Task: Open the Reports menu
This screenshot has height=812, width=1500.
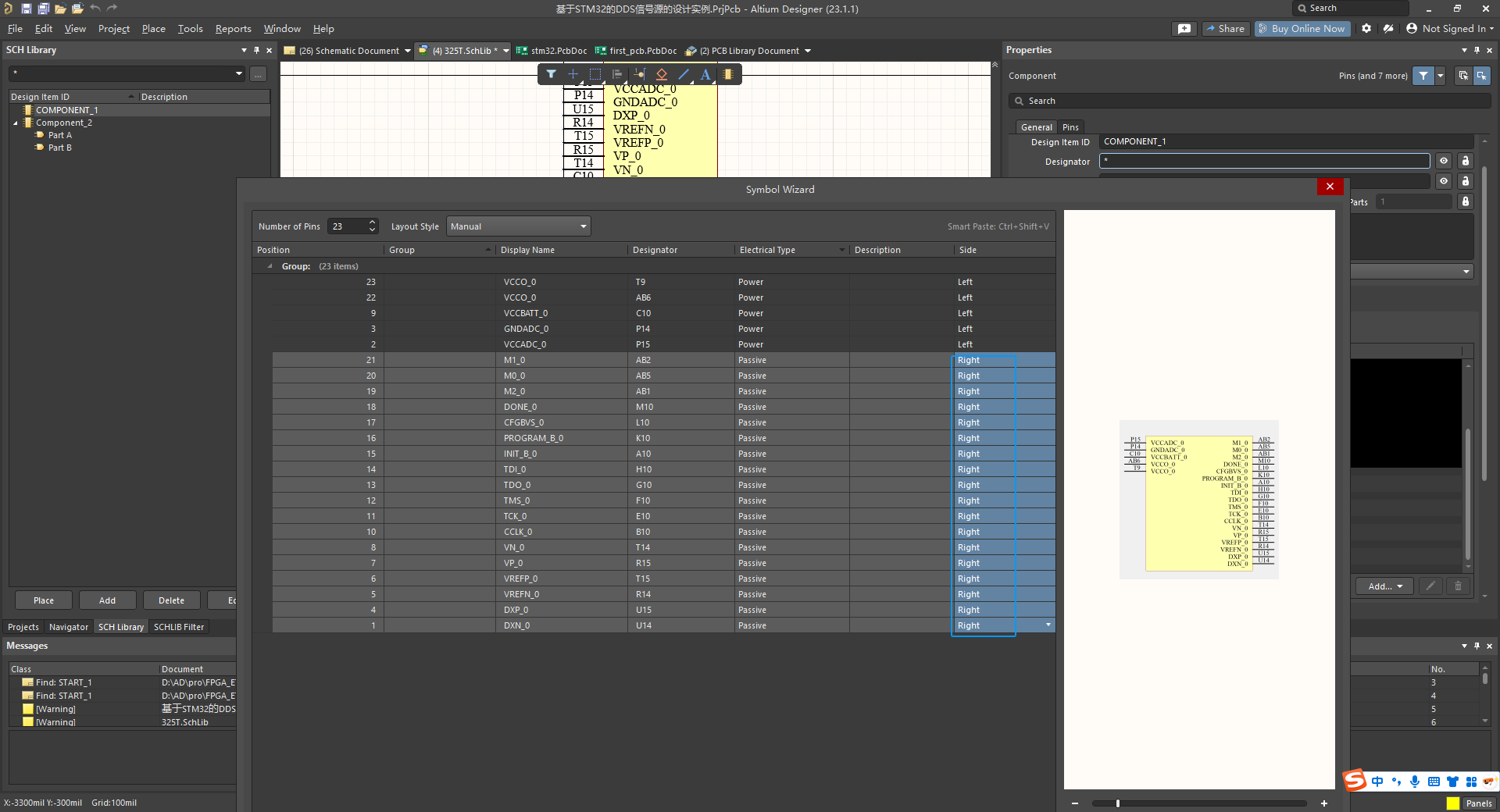Action: (x=234, y=29)
